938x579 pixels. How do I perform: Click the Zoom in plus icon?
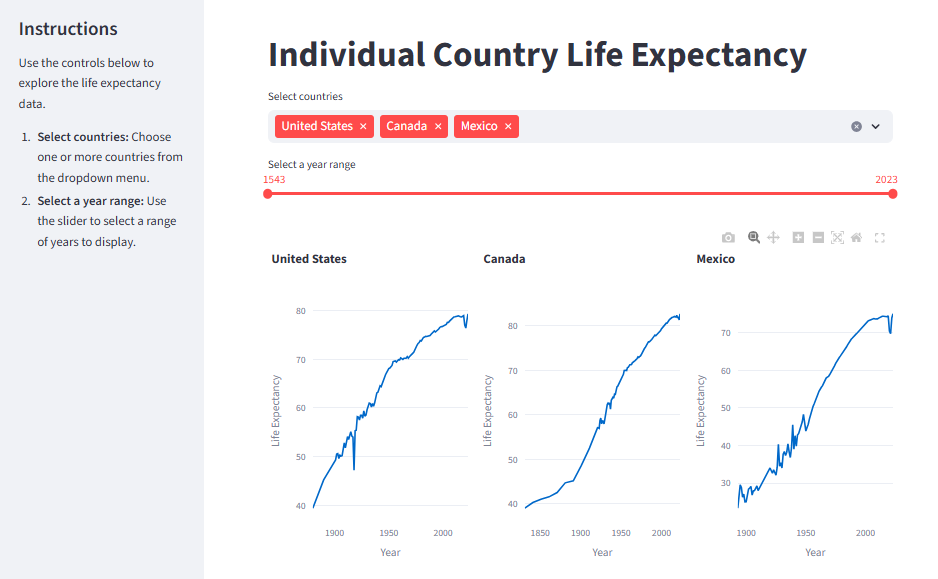click(x=798, y=237)
